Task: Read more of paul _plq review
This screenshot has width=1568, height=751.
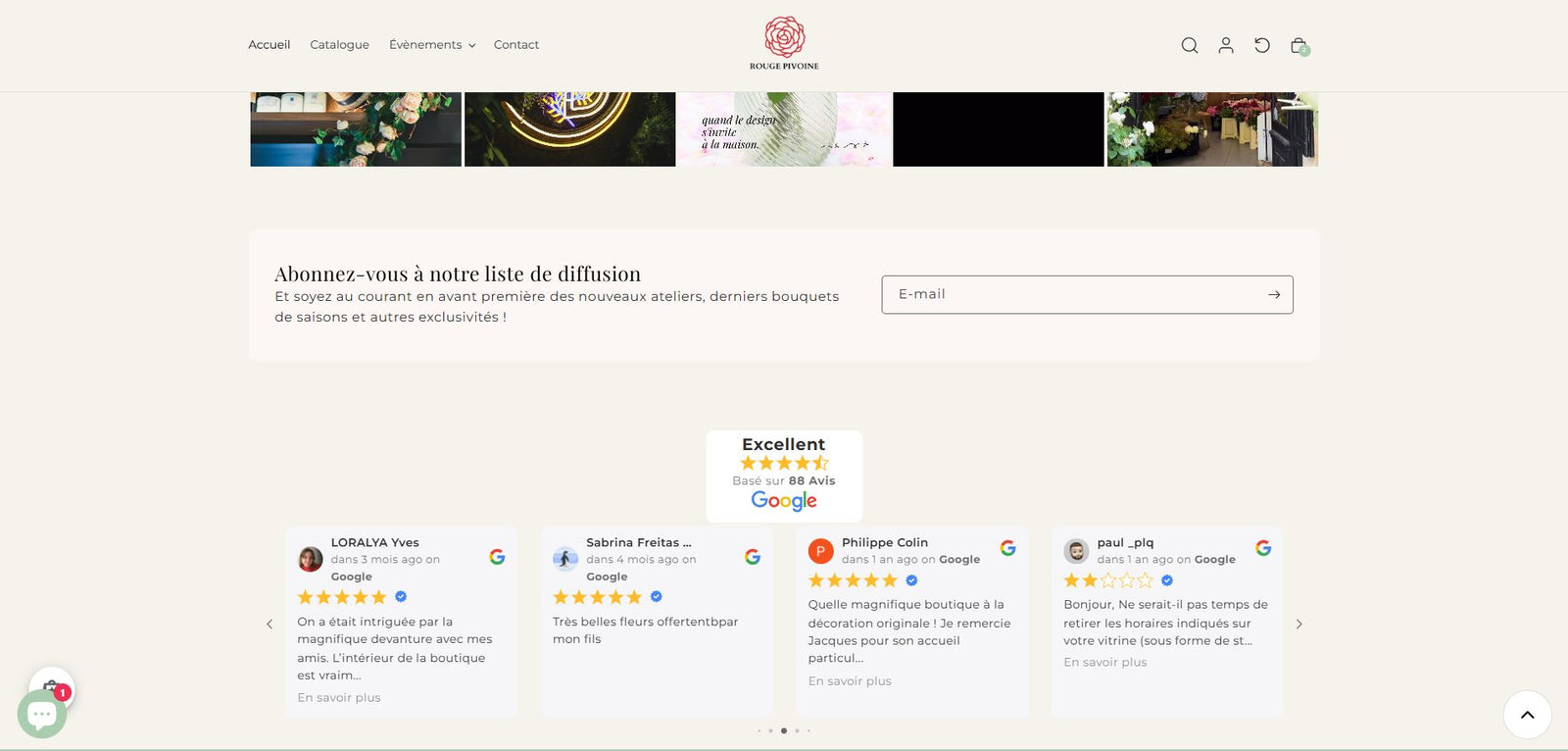Action: point(1105,663)
